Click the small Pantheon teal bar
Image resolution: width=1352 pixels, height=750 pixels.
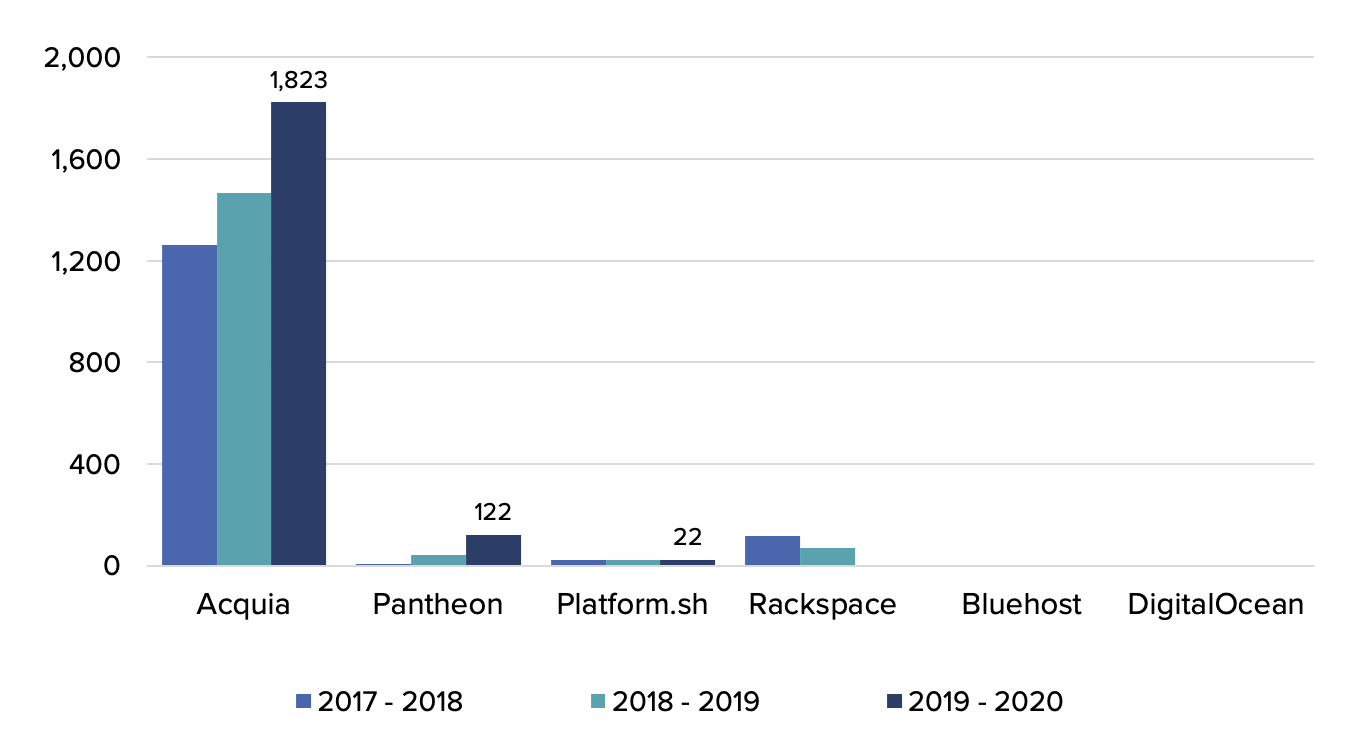coord(436,557)
